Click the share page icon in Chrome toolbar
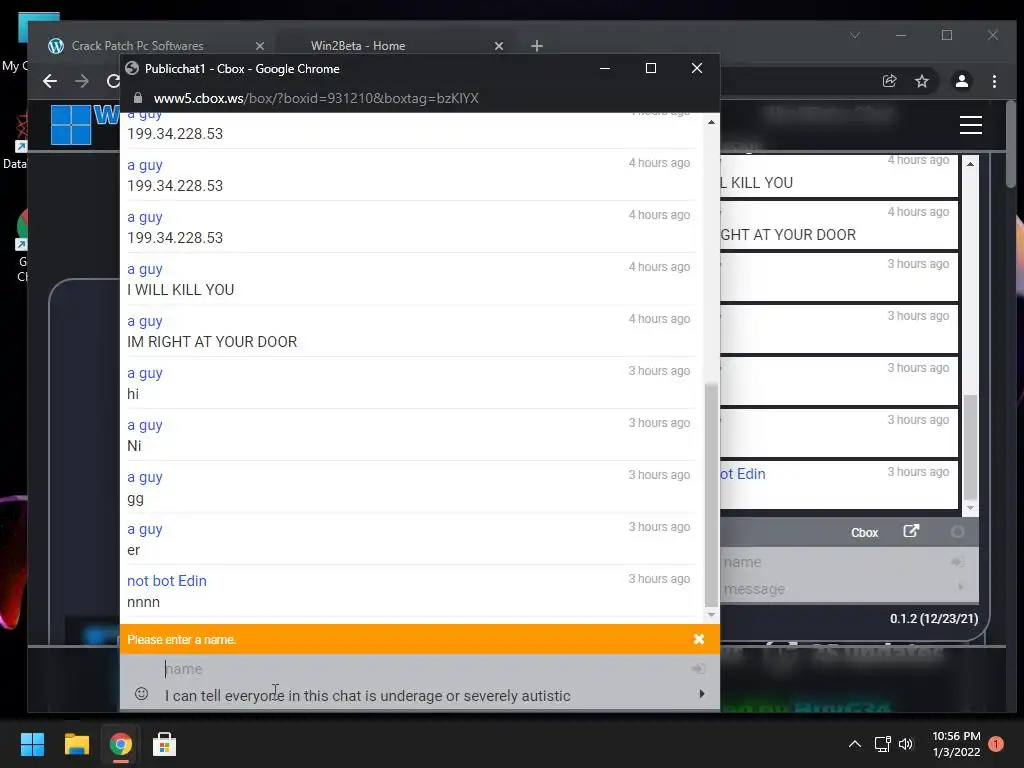Screen dimensions: 1024x768 [889, 81]
